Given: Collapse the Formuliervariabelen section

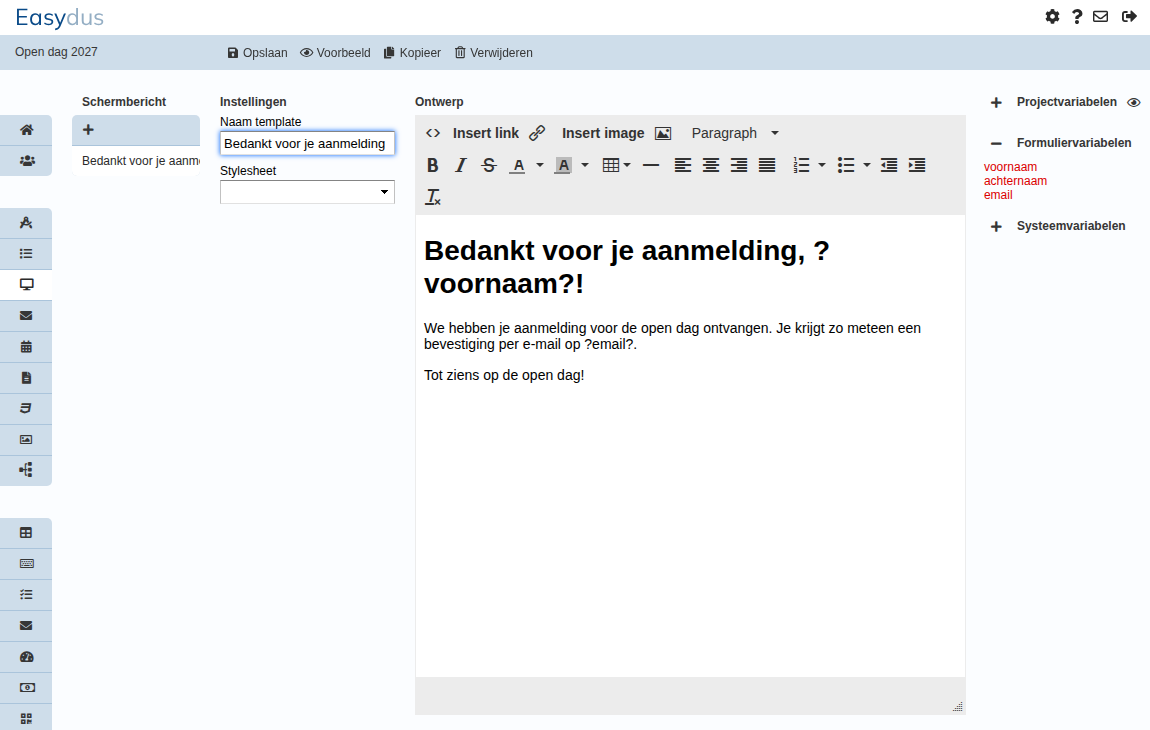Looking at the screenshot, I should click(x=996, y=144).
